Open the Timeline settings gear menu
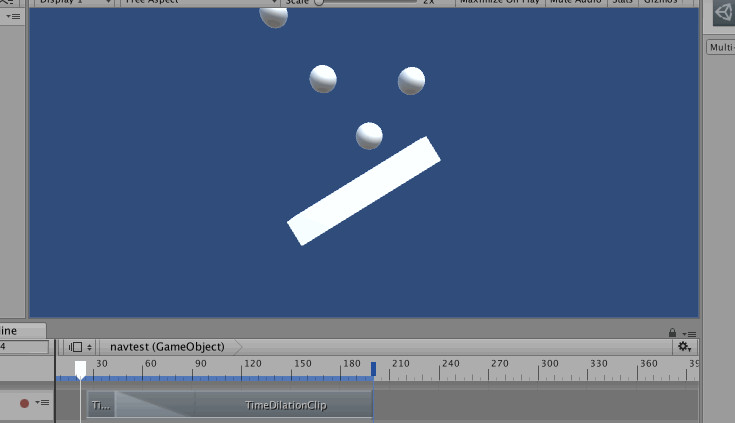Viewport: 735px width, 423px height. (x=685, y=347)
